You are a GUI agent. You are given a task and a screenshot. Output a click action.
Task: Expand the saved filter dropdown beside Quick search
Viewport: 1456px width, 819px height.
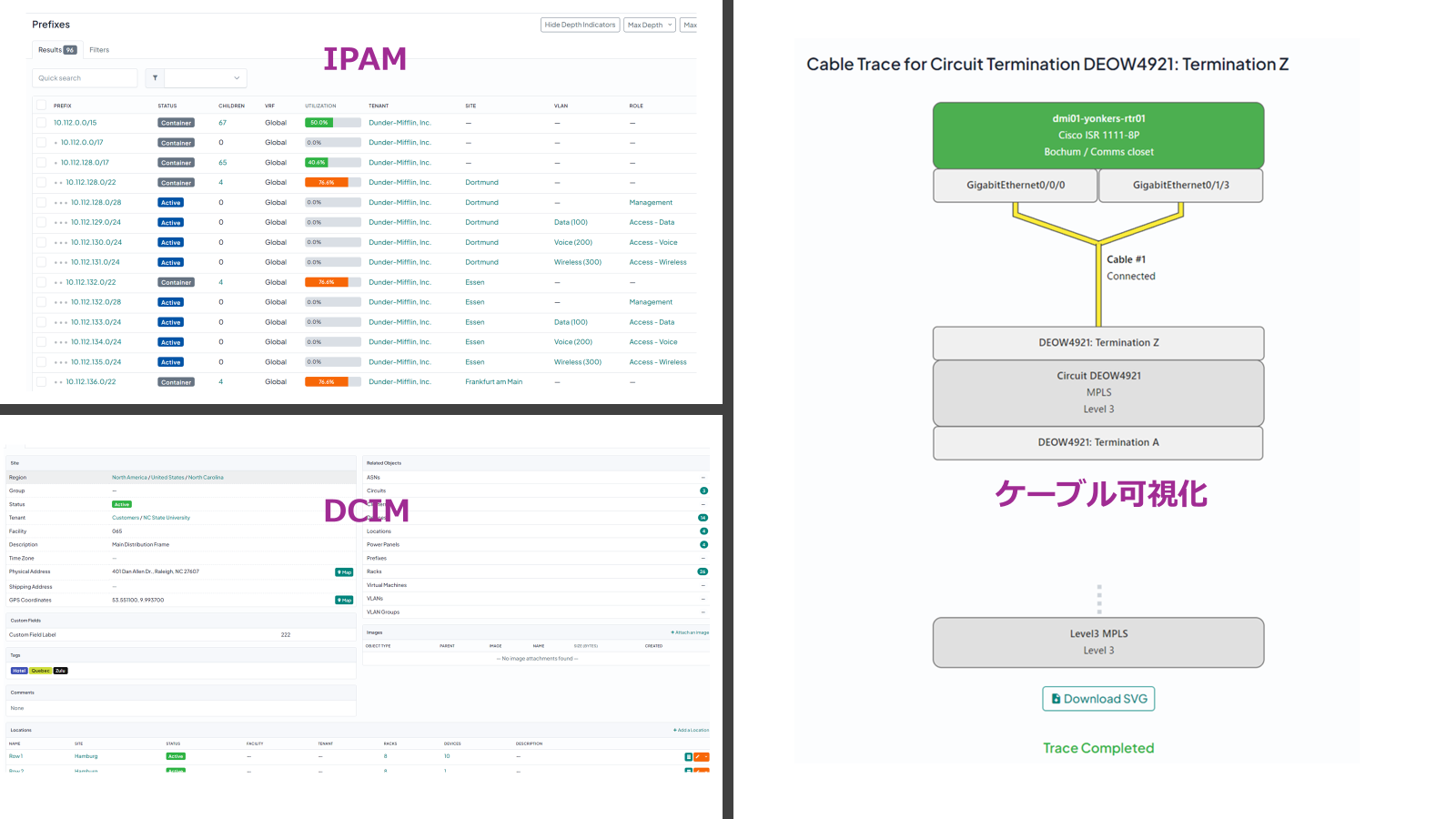[206, 78]
